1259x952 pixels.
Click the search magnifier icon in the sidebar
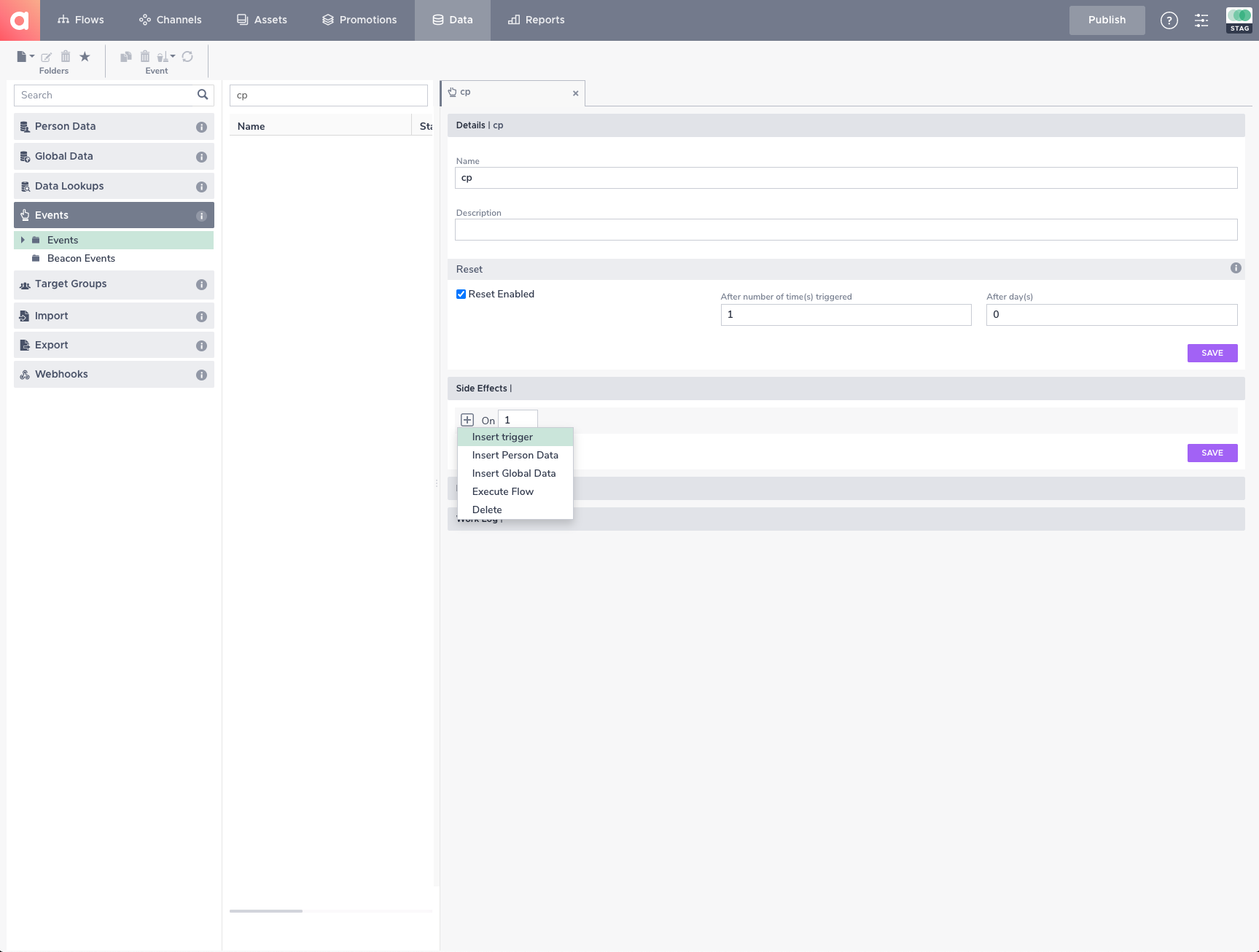203,95
